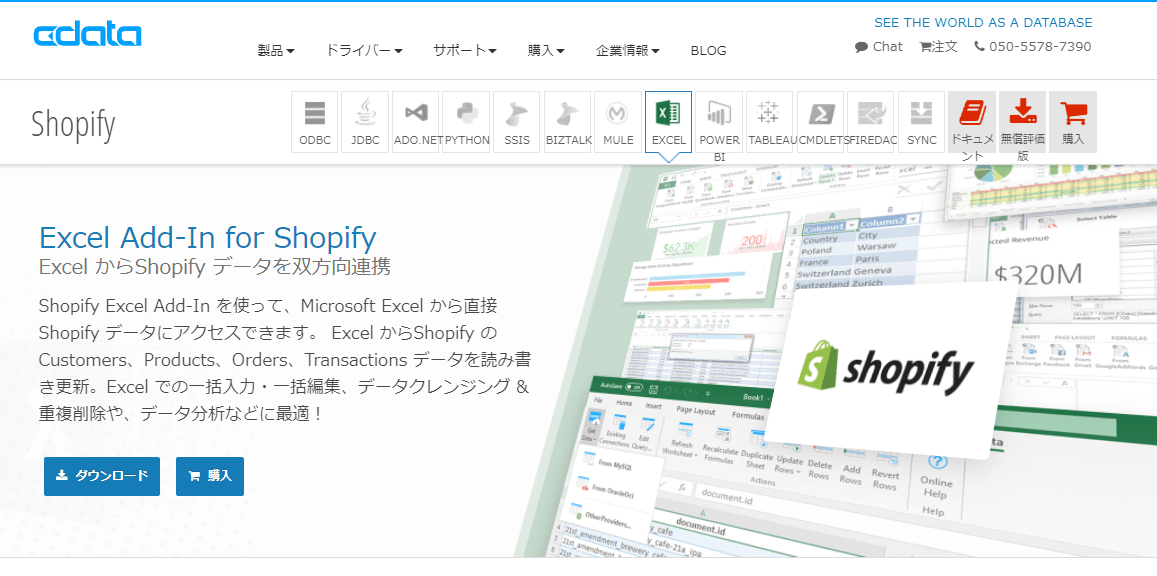
Task: Open the サポート menu
Action: [464, 50]
